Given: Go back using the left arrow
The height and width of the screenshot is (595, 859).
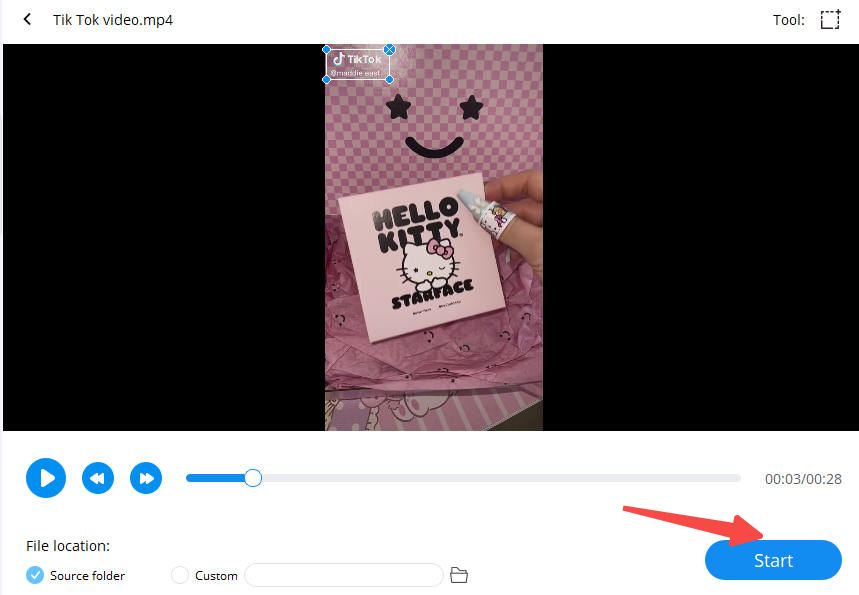Looking at the screenshot, I should pyautogui.click(x=27, y=20).
